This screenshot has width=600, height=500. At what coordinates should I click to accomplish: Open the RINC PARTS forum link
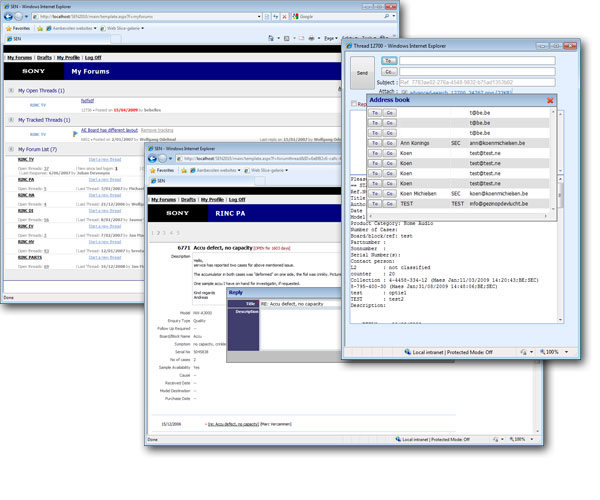(30, 257)
